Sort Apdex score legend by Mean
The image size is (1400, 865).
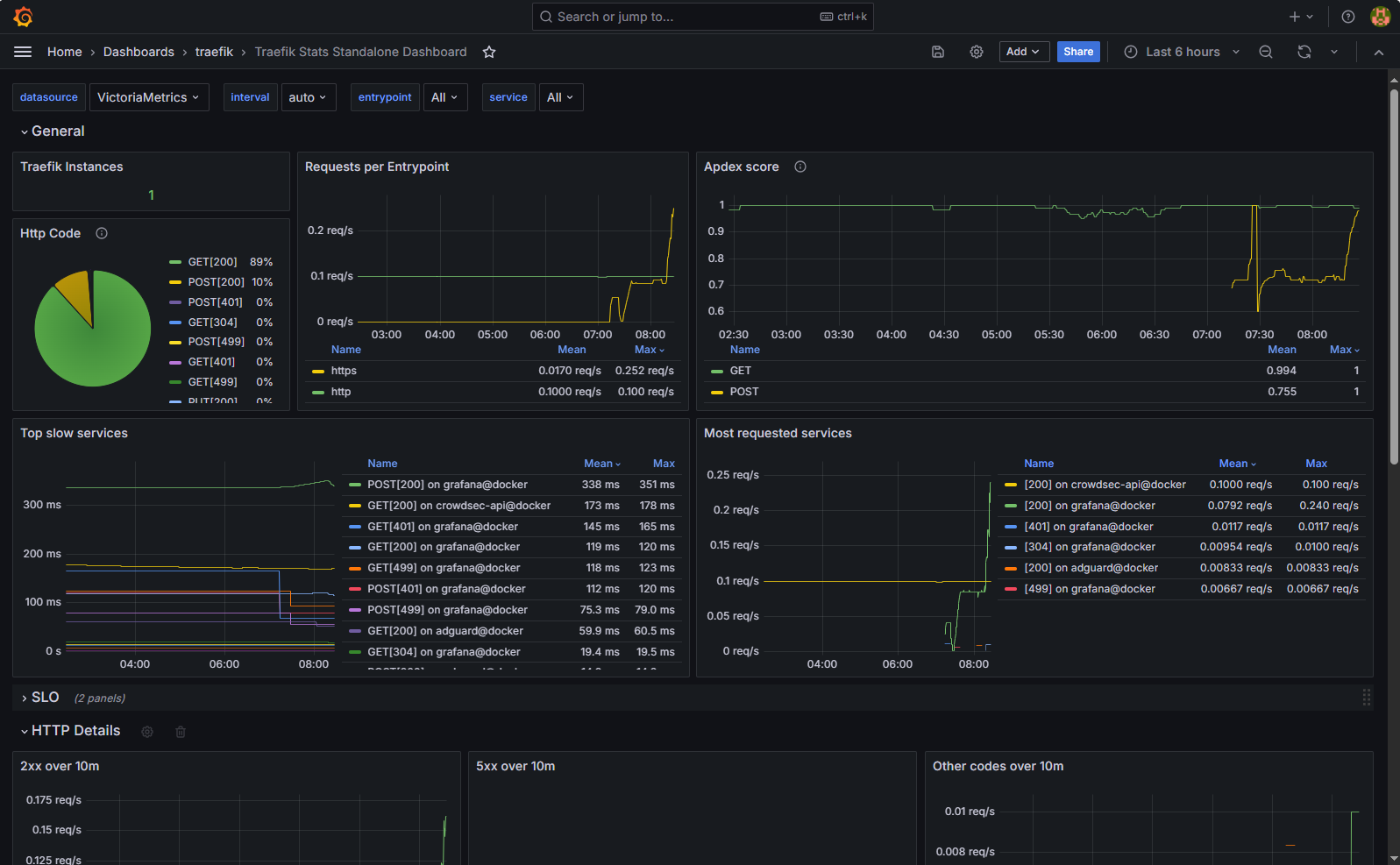click(1282, 350)
